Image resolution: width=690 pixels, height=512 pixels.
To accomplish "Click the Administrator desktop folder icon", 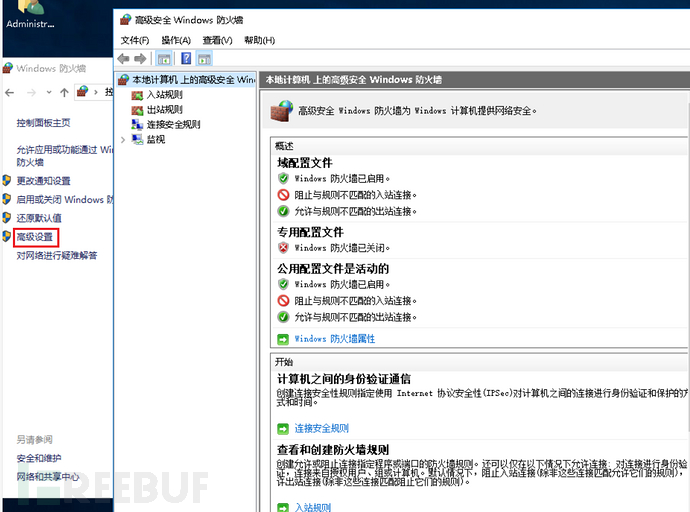I will (30, 8).
